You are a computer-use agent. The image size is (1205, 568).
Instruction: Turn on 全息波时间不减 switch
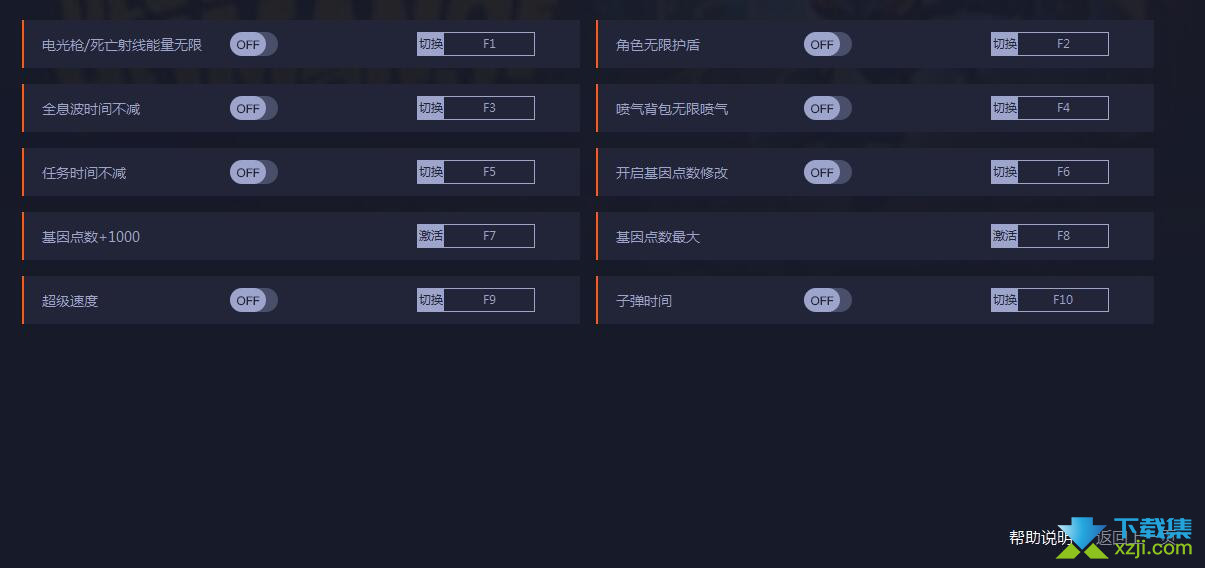point(253,108)
